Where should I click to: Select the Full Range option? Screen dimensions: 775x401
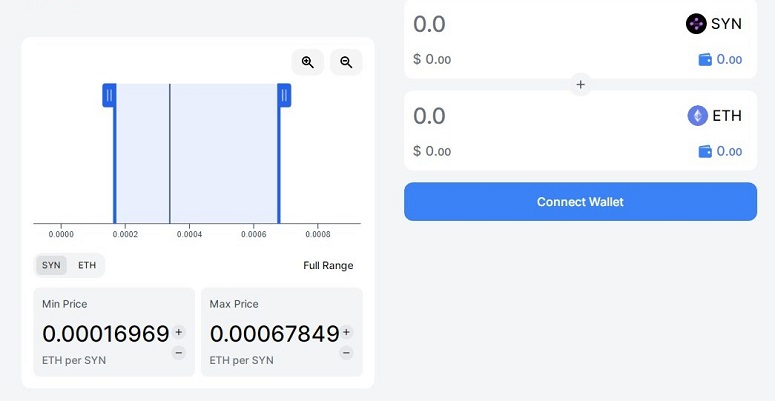[x=328, y=265]
